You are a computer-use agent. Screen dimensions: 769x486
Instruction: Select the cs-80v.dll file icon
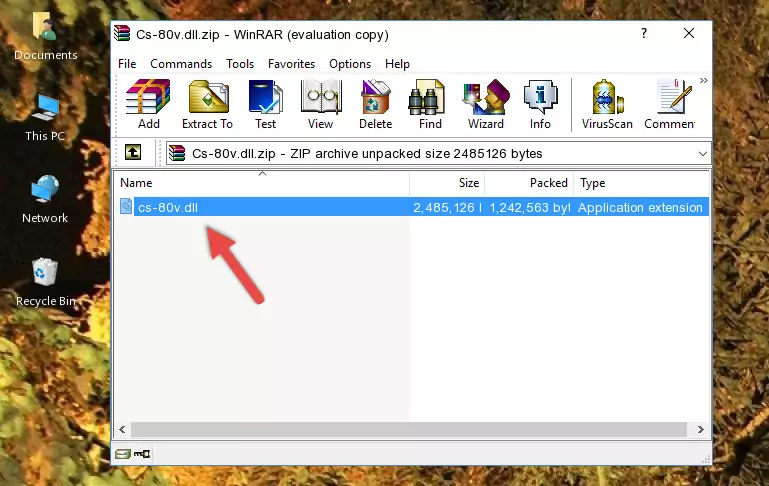pyautogui.click(x=126, y=206)
